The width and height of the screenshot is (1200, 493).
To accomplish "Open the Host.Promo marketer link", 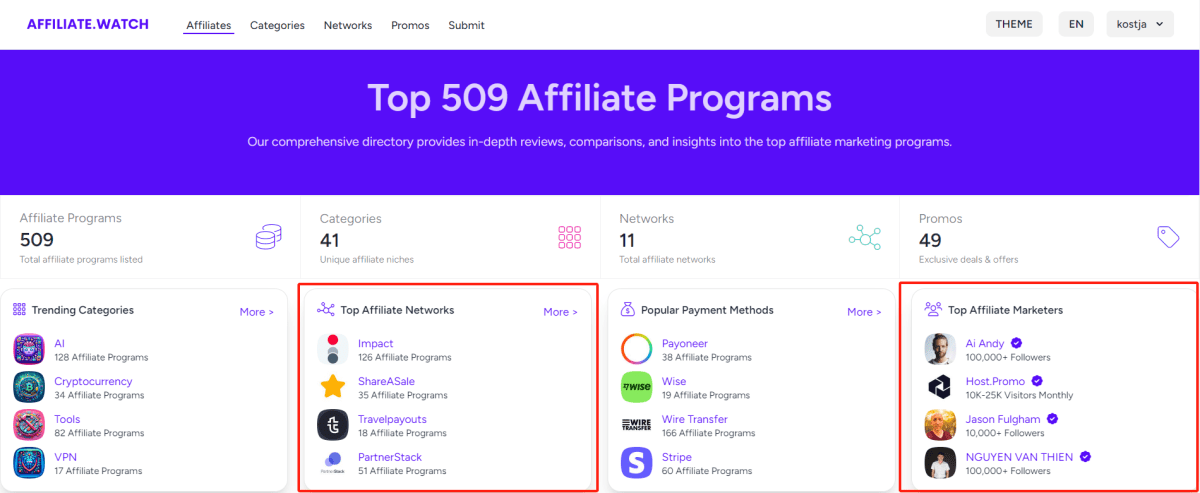I will [996, 381].
